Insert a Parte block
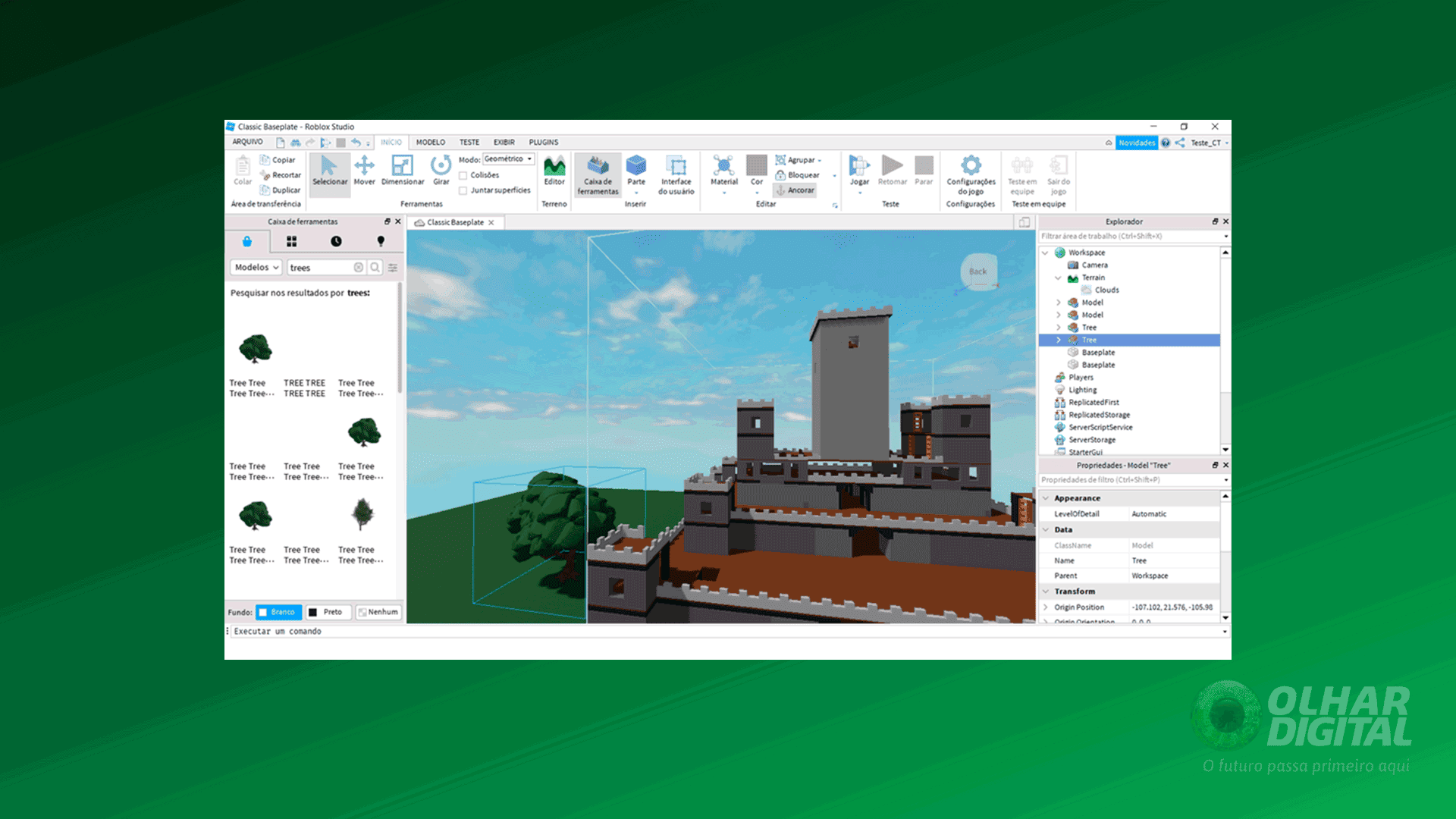Viewport: 1456px width, 819px height. click(x=636, y=171)
